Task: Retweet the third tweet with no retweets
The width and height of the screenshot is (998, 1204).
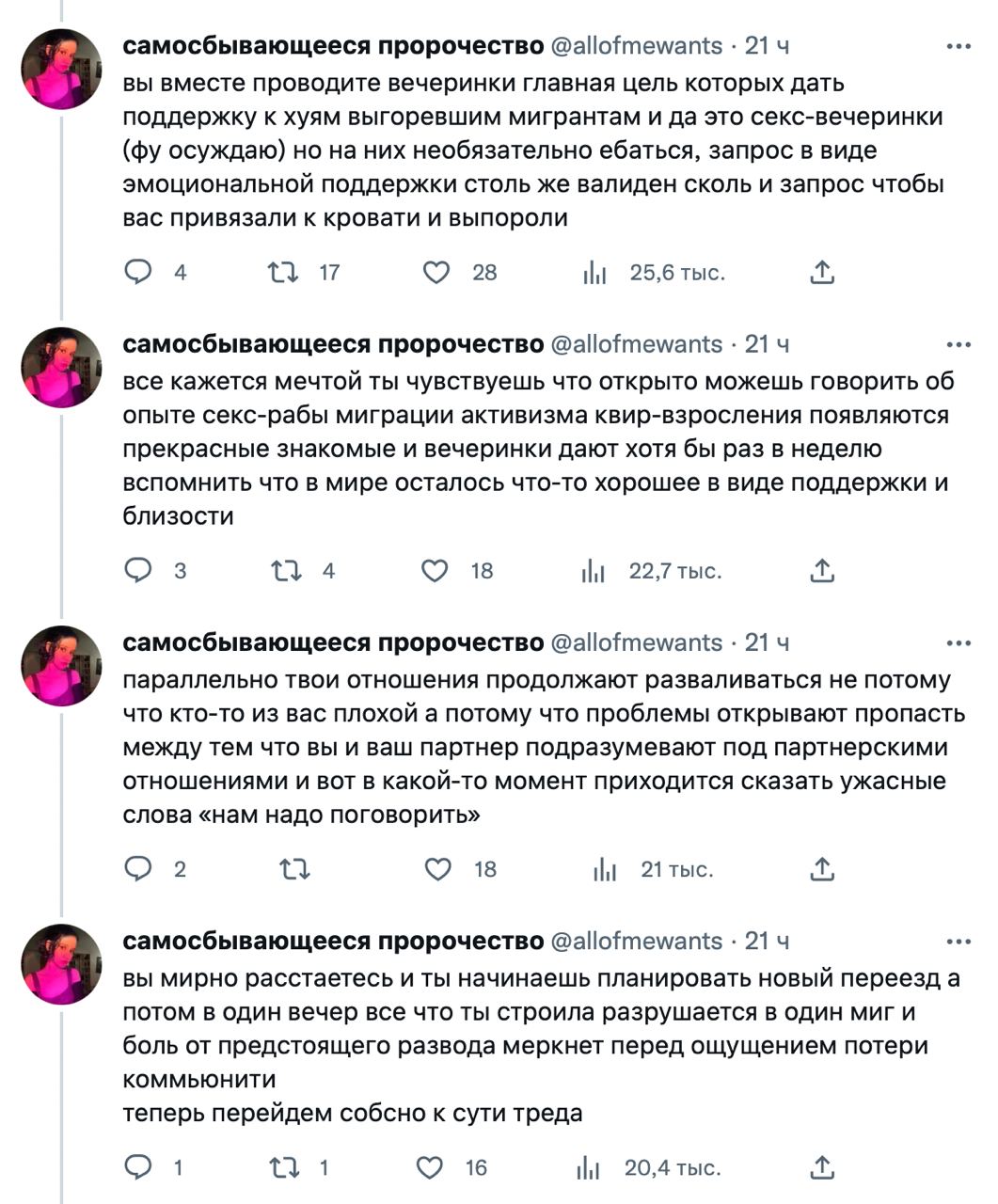Action: 295,869
